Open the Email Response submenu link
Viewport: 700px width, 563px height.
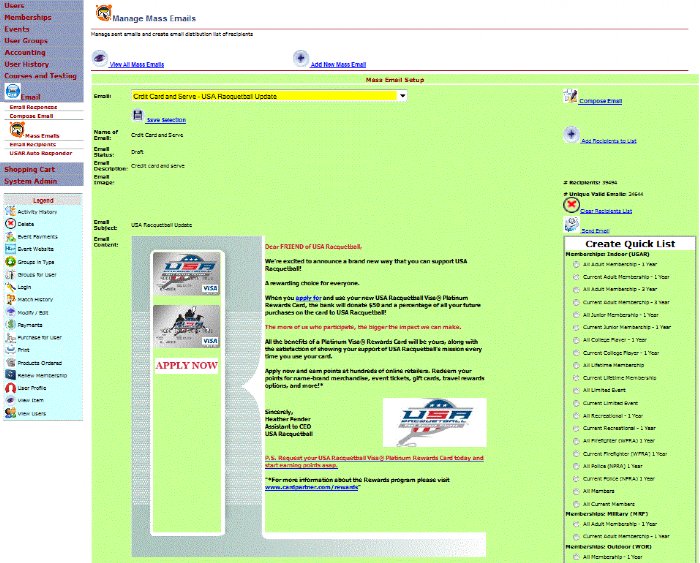pos(33,107)
